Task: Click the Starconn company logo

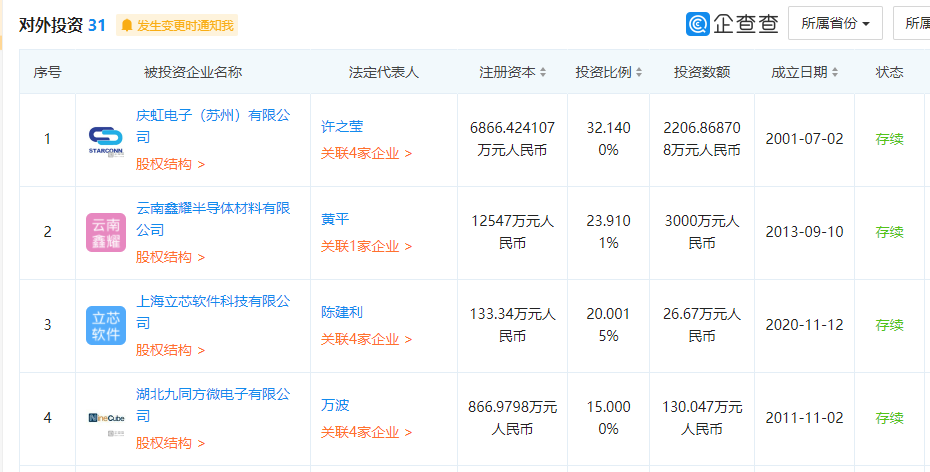Action: point(106,140)
